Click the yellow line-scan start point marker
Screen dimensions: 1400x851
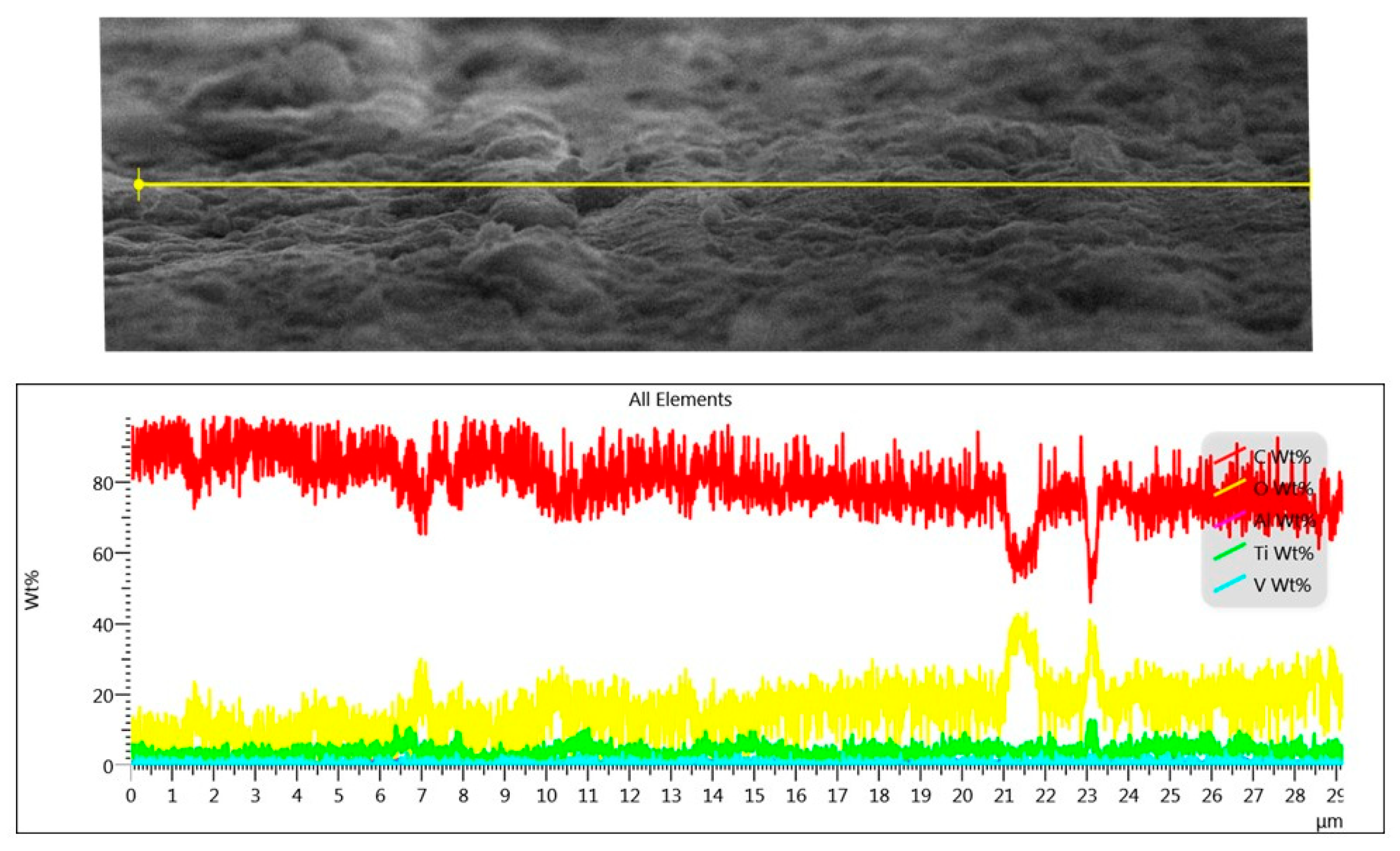tap(139, 185)
